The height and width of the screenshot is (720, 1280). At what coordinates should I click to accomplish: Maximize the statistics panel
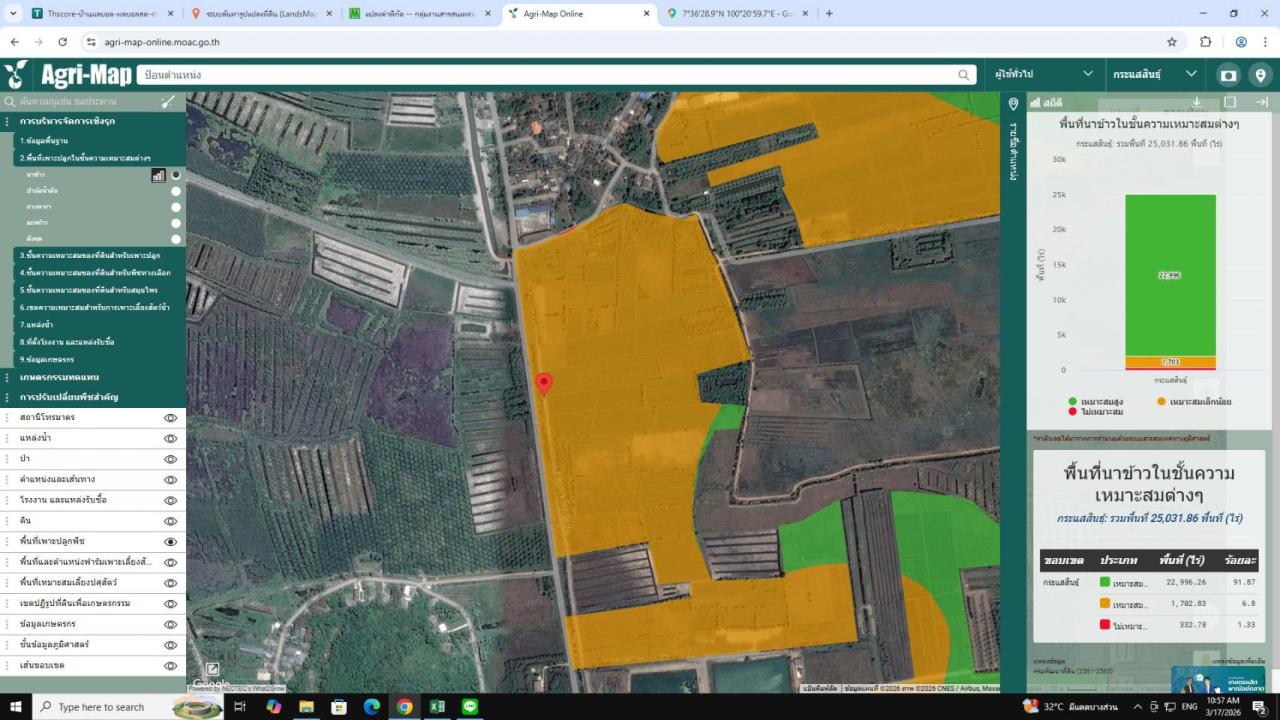click(1230, 102)
